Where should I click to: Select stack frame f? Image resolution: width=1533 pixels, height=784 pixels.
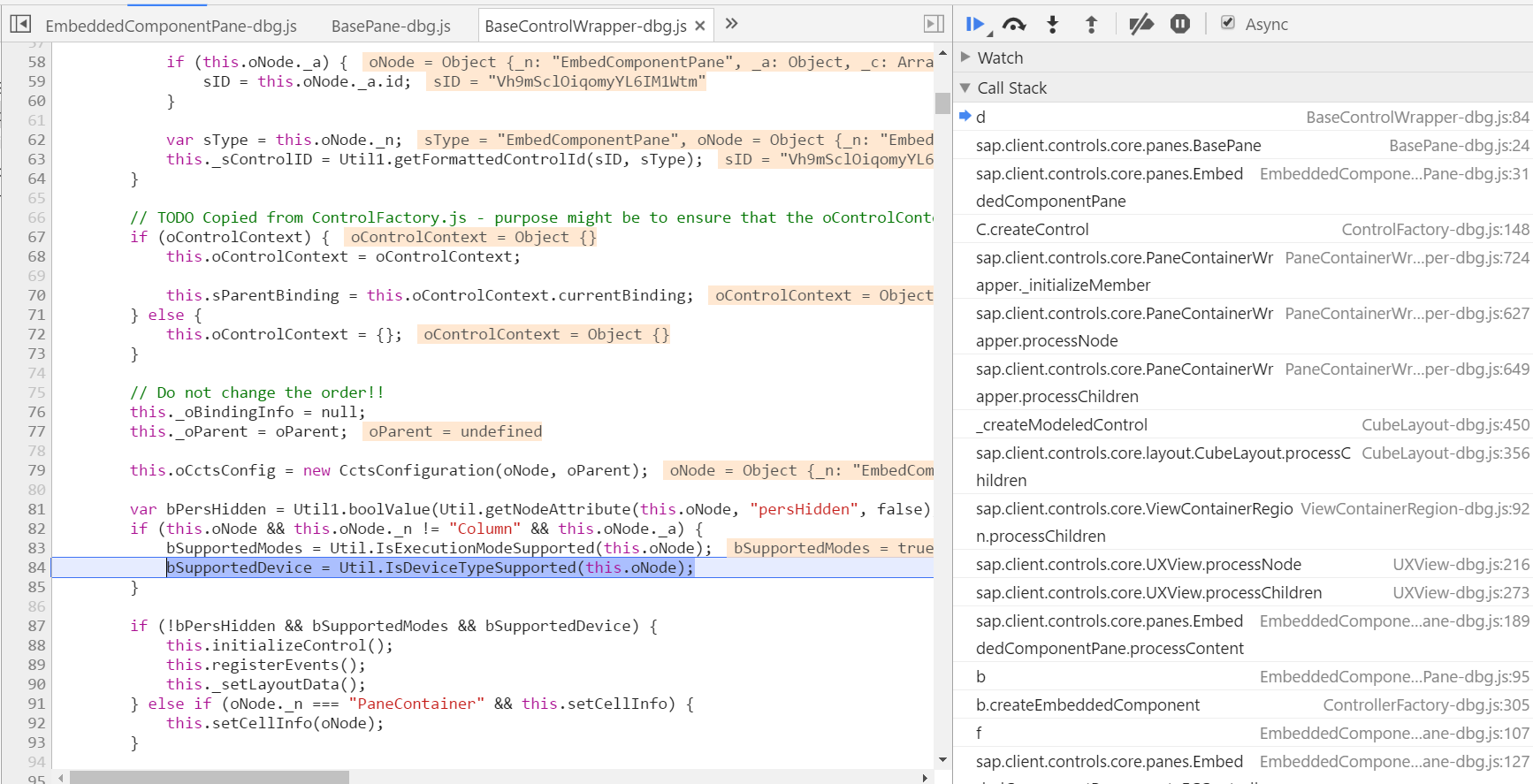pos(980,733)
